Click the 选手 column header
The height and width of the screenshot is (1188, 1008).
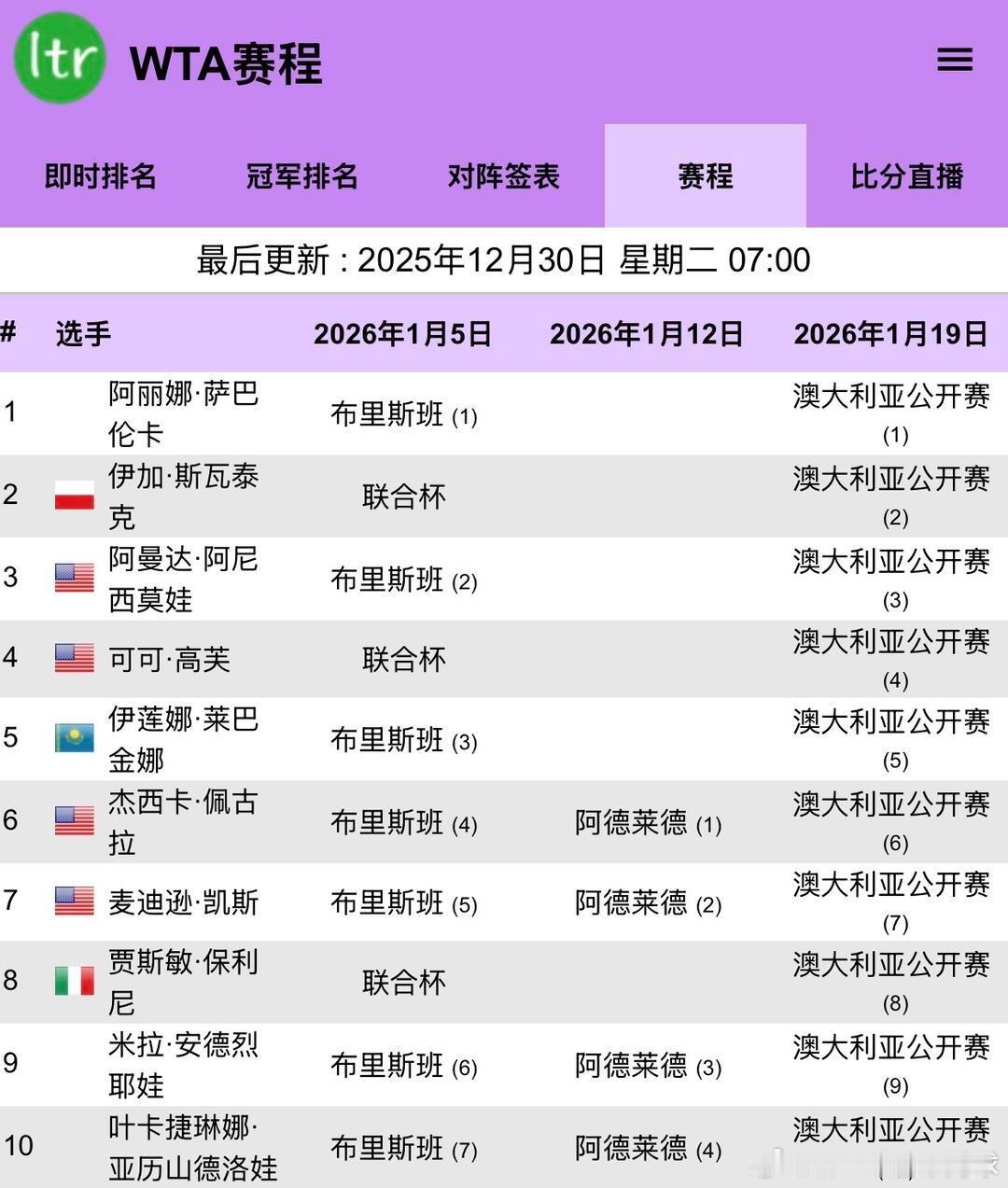click(x=83, y=333)
